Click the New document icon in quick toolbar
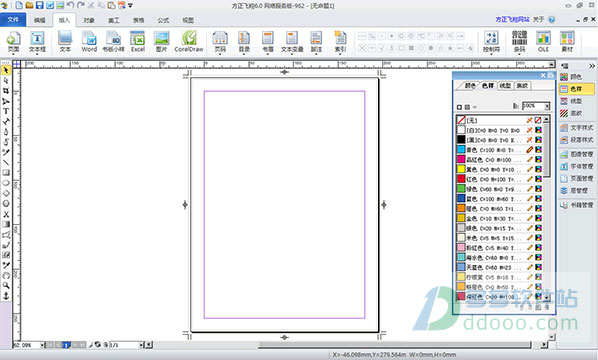Viewport: 598px width, 360px height. click(x=19, y=5)
